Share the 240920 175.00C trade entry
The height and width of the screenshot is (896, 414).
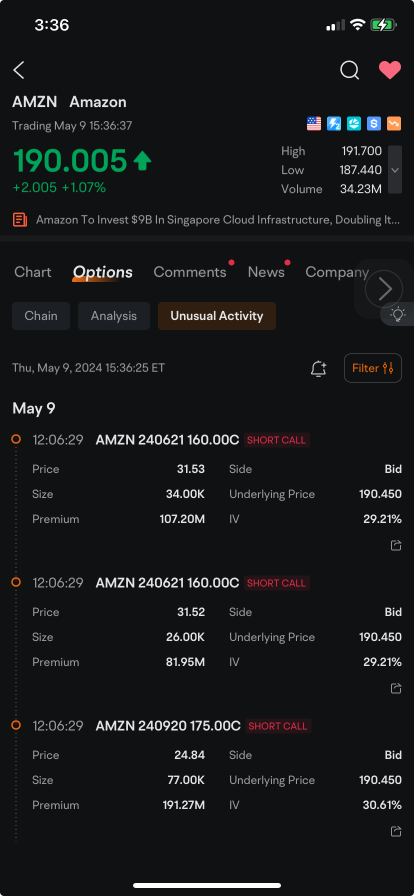point(396,831)
